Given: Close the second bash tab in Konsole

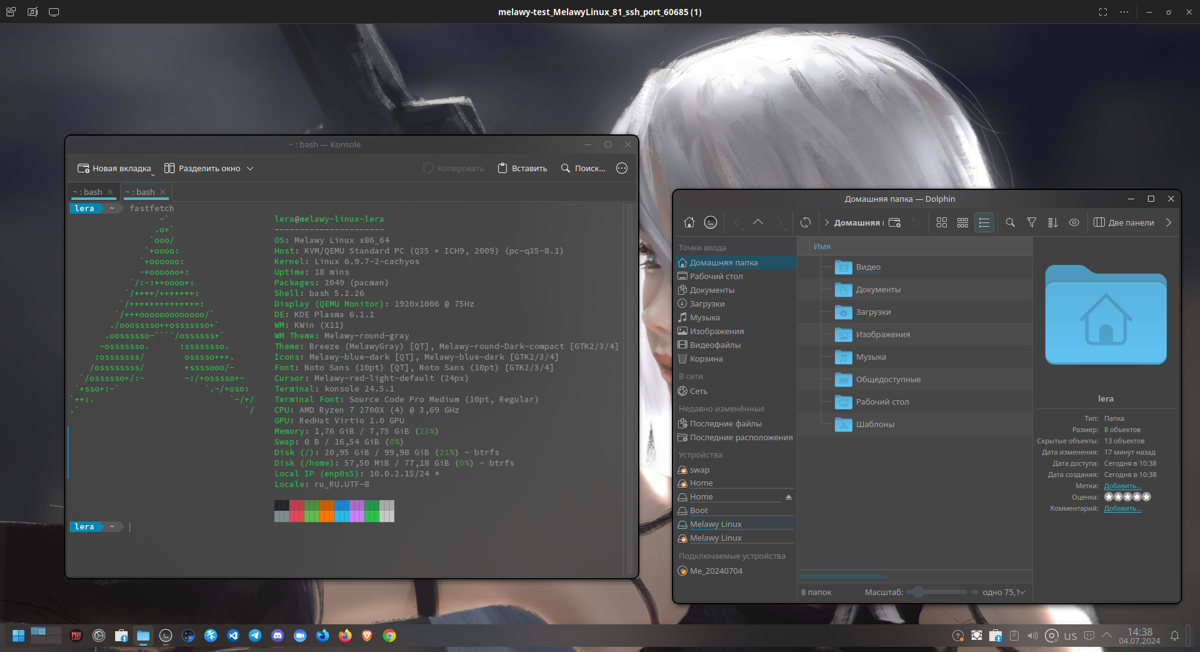Looking at the screenshot, I should click(164, 192).
